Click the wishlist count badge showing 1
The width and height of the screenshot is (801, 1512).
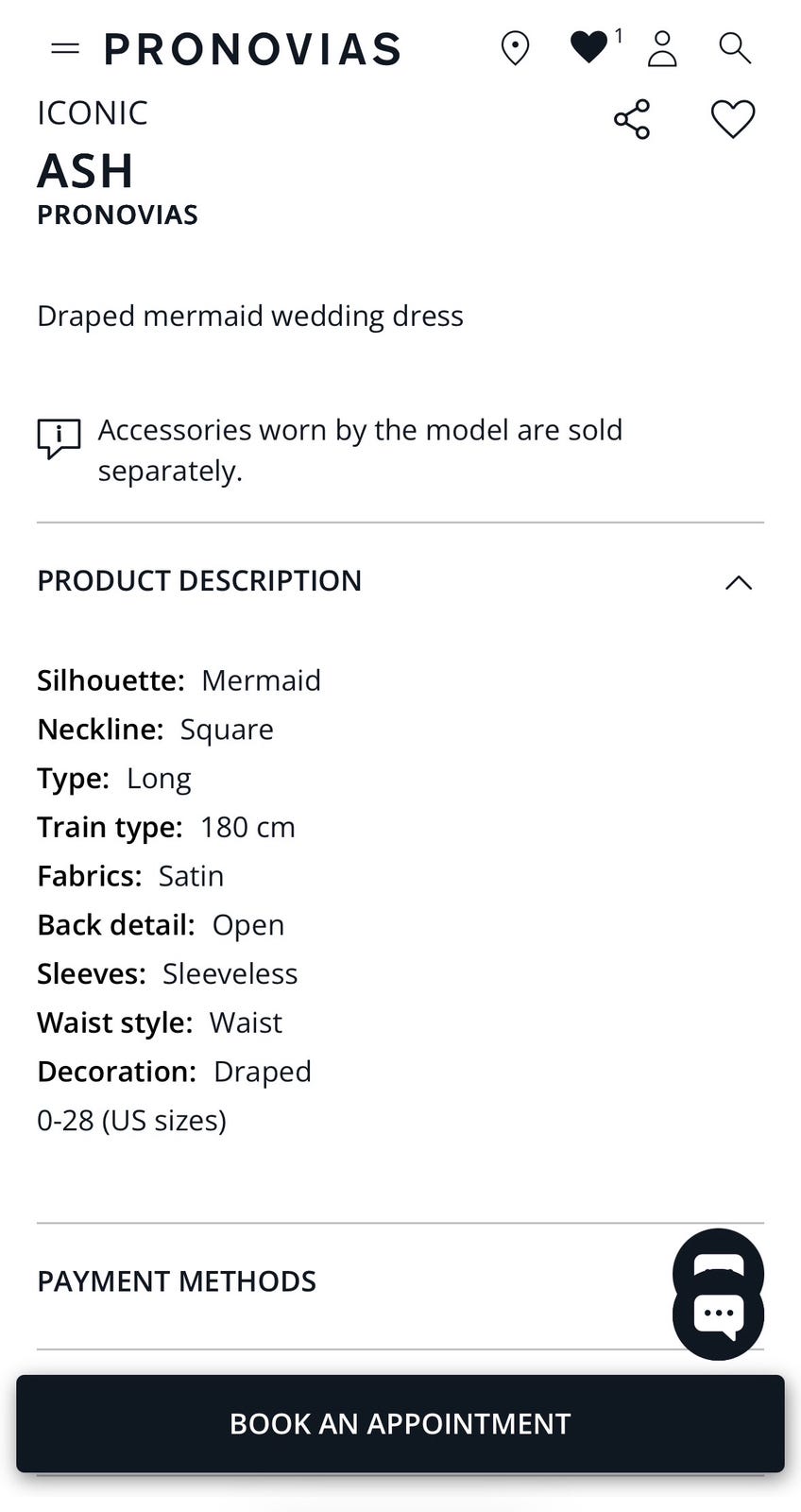[x=619, y=36]
